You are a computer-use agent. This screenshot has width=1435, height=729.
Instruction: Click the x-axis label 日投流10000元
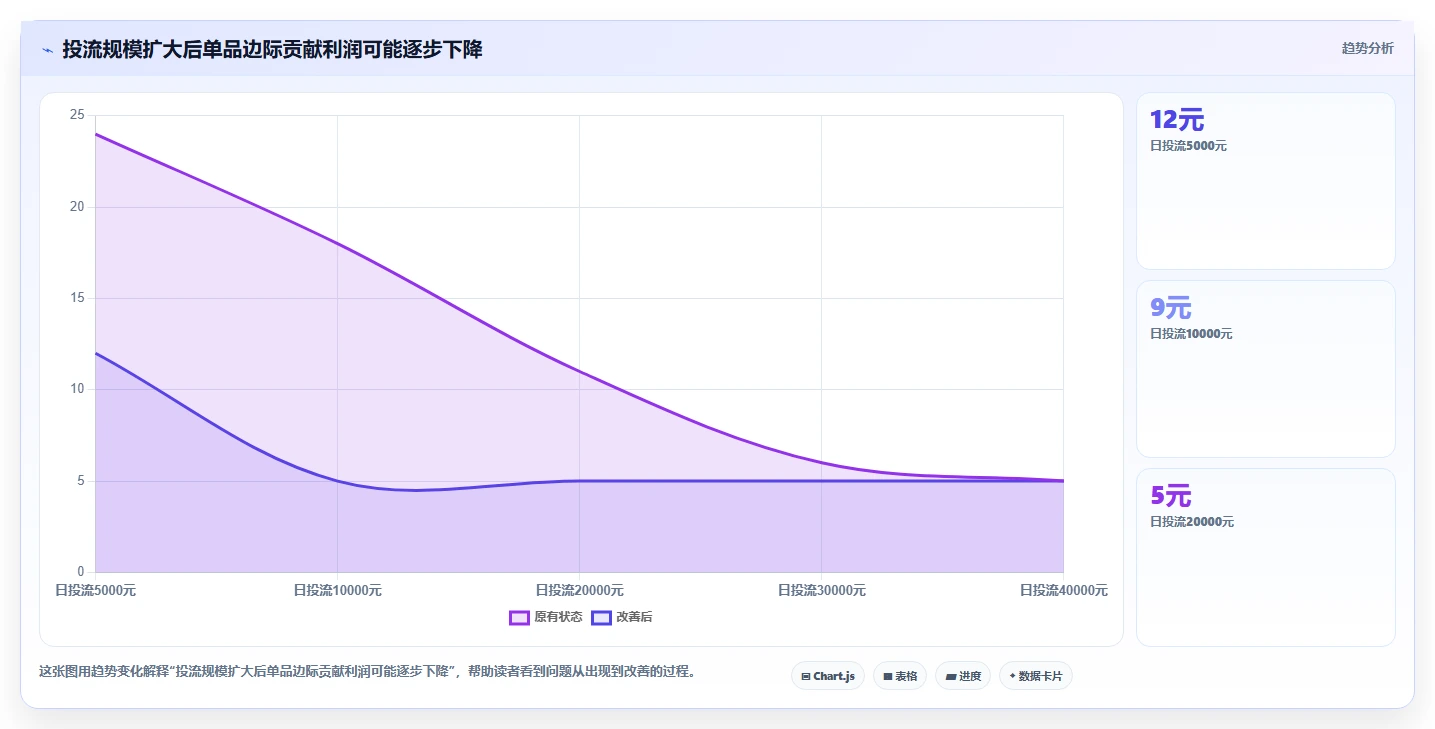(337, 590)
